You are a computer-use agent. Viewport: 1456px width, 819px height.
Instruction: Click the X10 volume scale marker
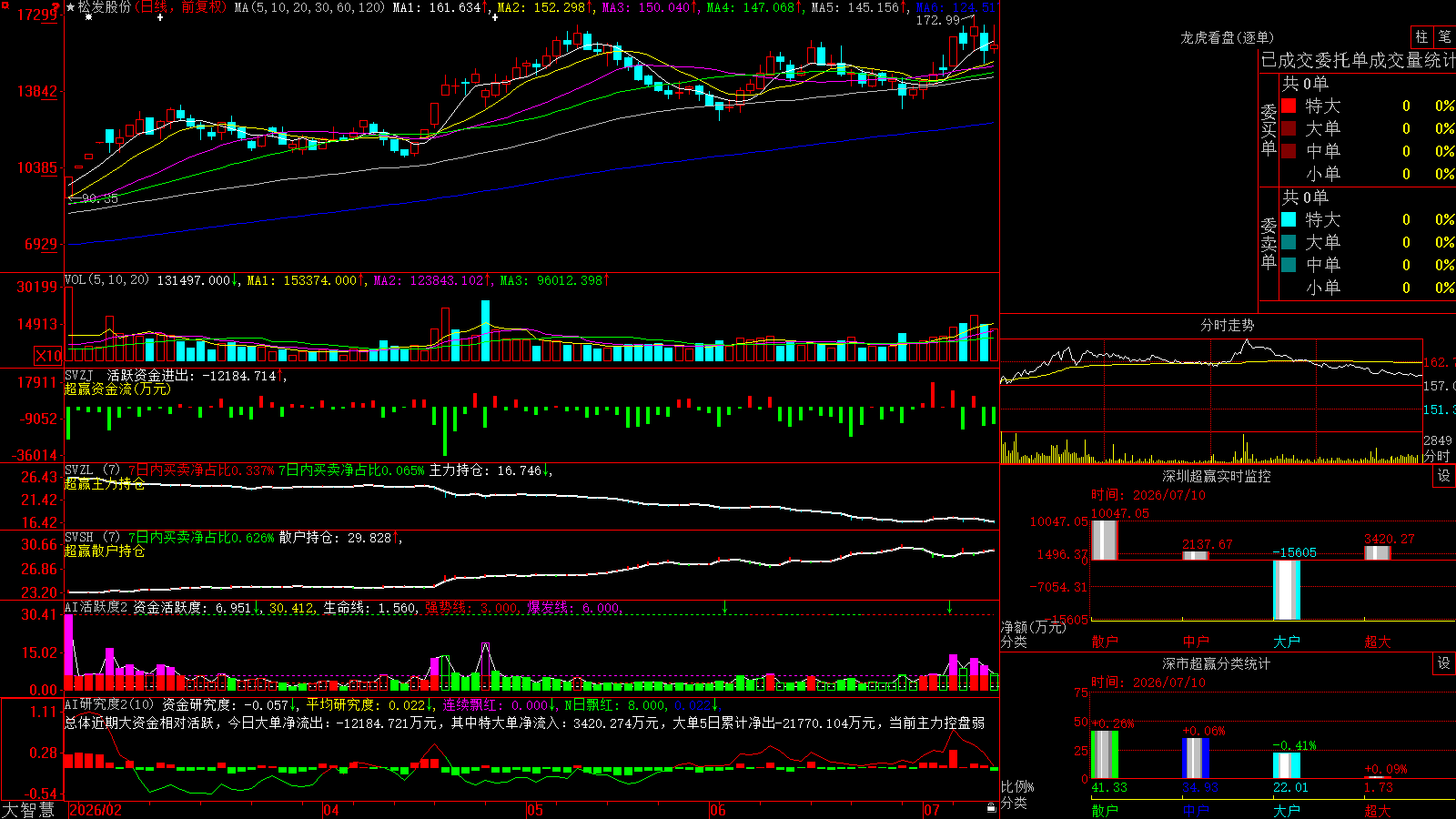[48, 356]
